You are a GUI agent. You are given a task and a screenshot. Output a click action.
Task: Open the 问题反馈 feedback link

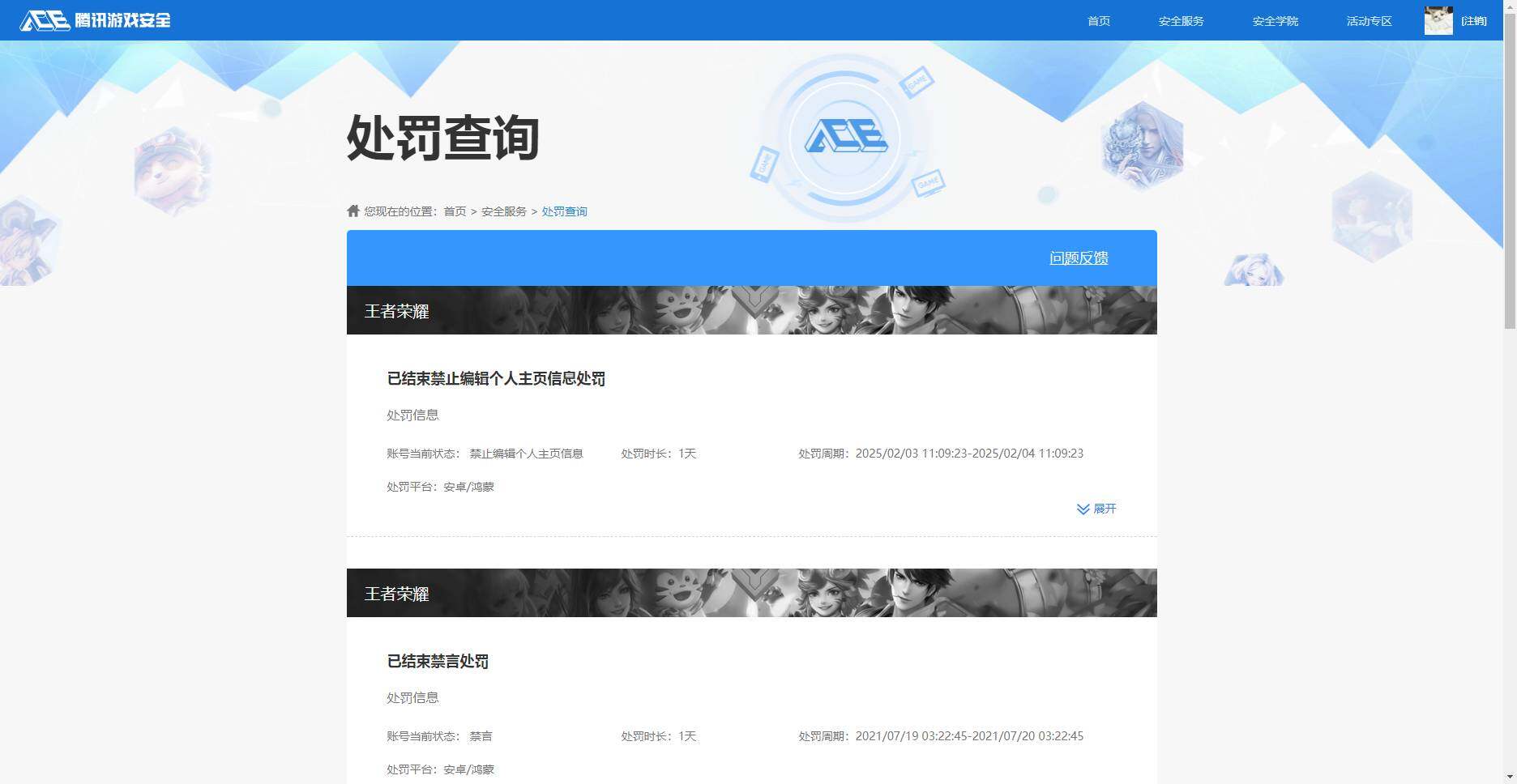click(1079, 258)
